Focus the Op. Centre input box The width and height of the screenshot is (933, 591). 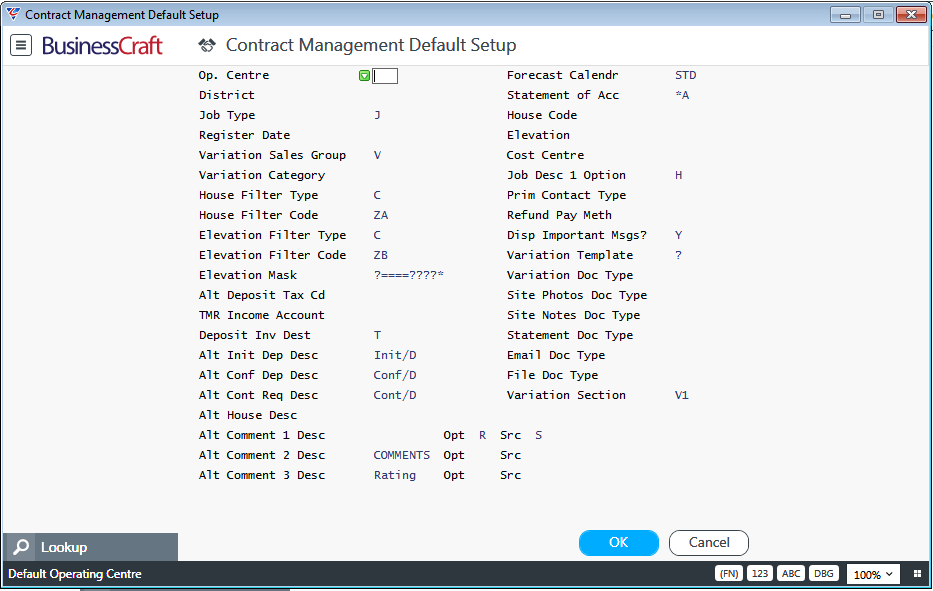[x=385, y=76]
